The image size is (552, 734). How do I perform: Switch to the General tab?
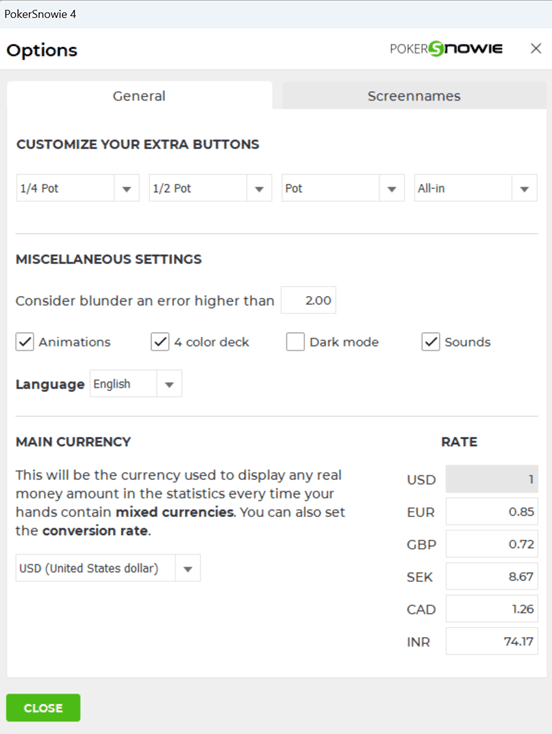(x=140, y=95)
